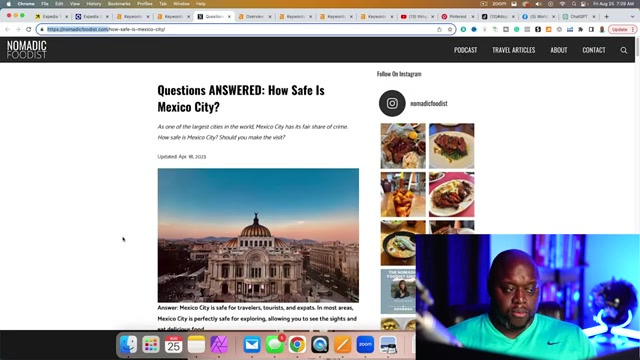Click the Palacio de Bellas Artes hero image
Viewport: 640px width, 360px height.
(x=258, y=235)
